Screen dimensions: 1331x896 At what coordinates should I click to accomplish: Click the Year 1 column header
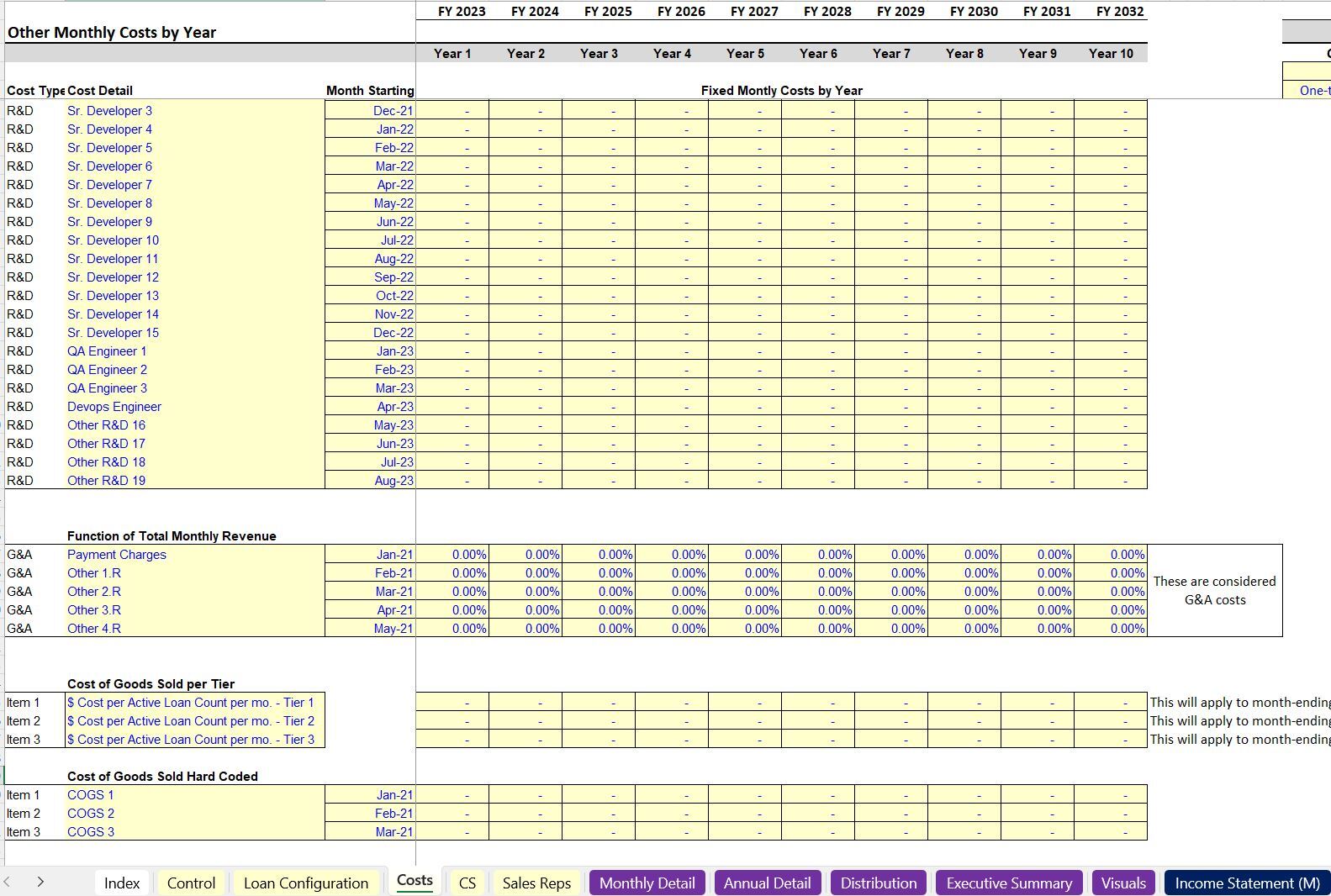pos(452,53)
